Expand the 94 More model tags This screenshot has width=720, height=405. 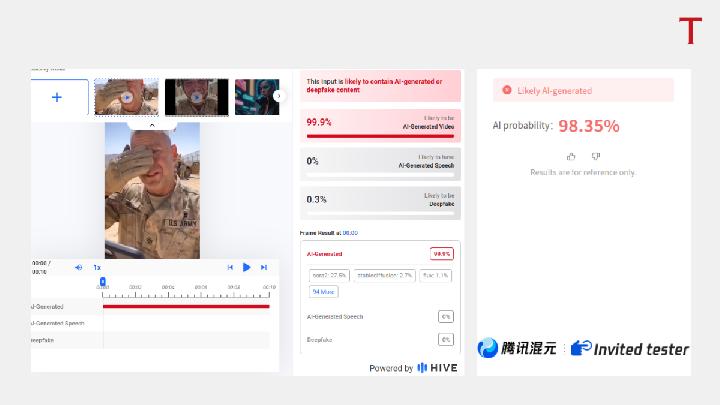coord(324,292)
